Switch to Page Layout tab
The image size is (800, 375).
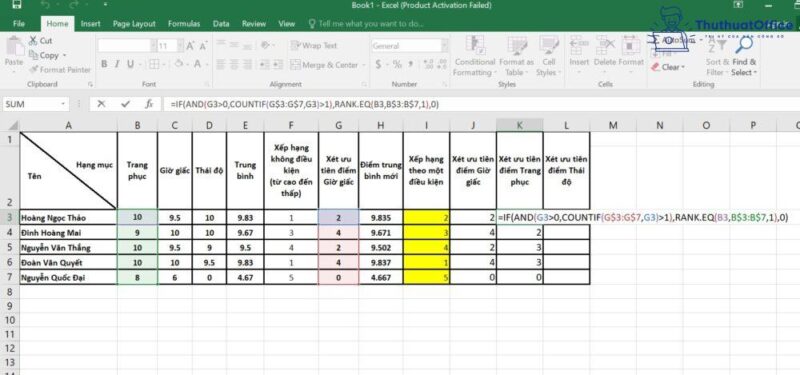134,23
